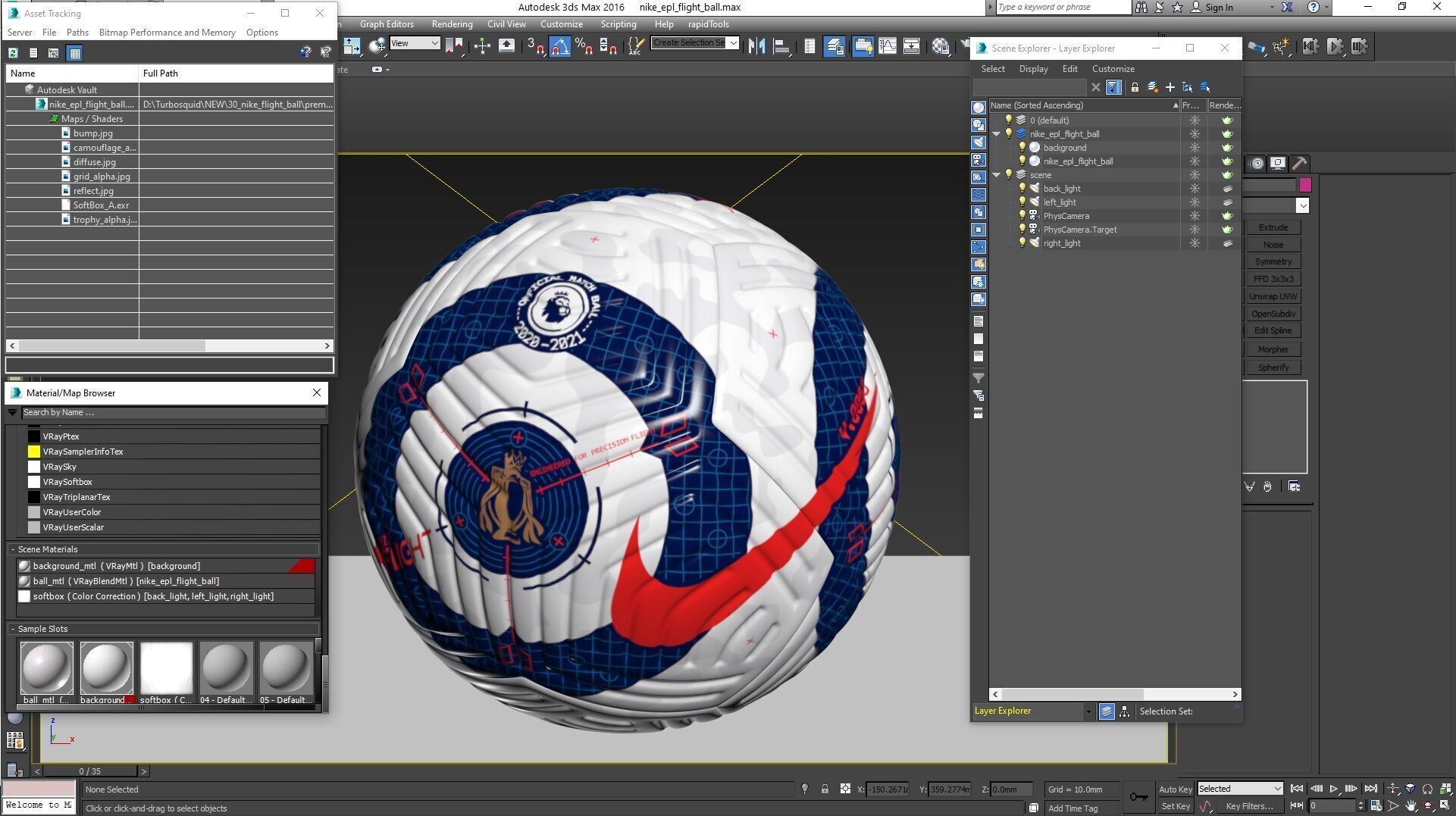Click the Unwrap UVW modifier button
Viewport: 1456px width, 816px height.
point(1273,296)
